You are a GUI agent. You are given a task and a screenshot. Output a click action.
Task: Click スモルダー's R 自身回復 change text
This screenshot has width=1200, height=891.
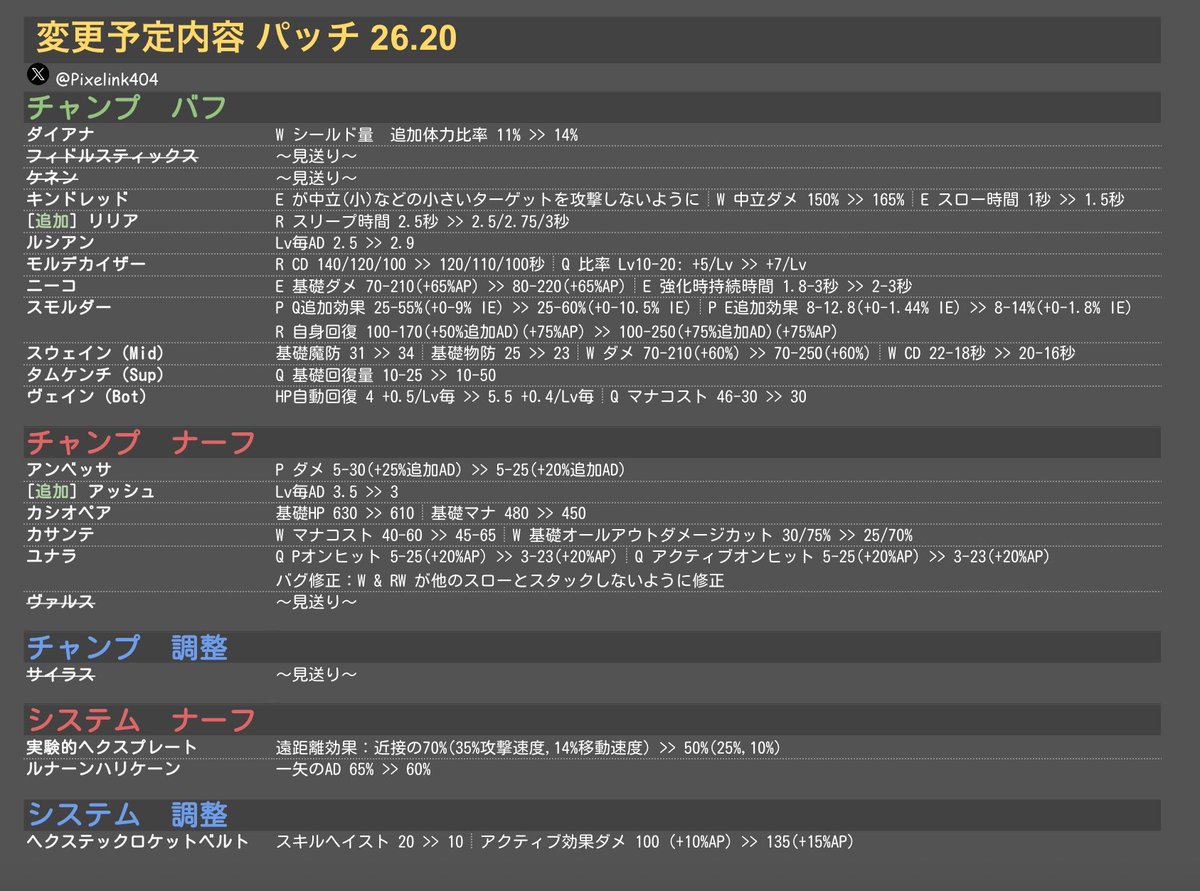(556, 331)
